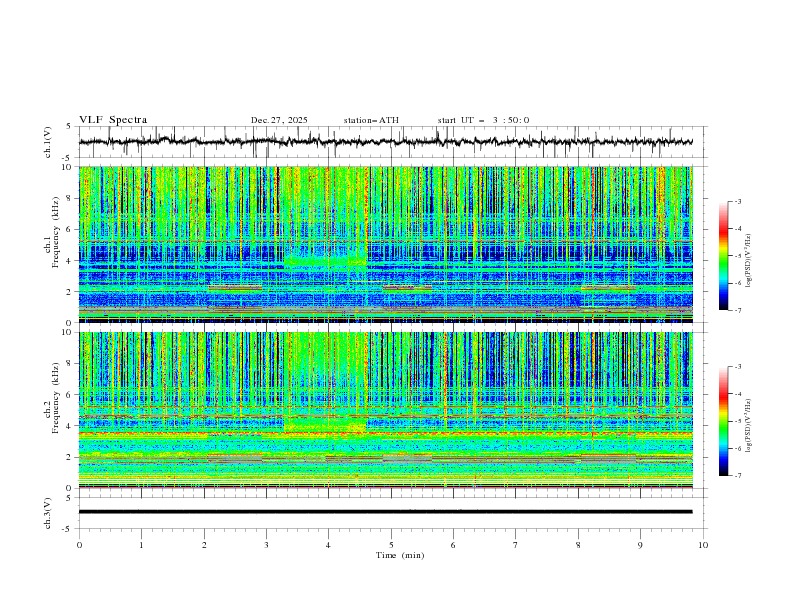Click the lower ch.2 color scale bar
The height and width of the screenshot is (612, 792).
724,421
